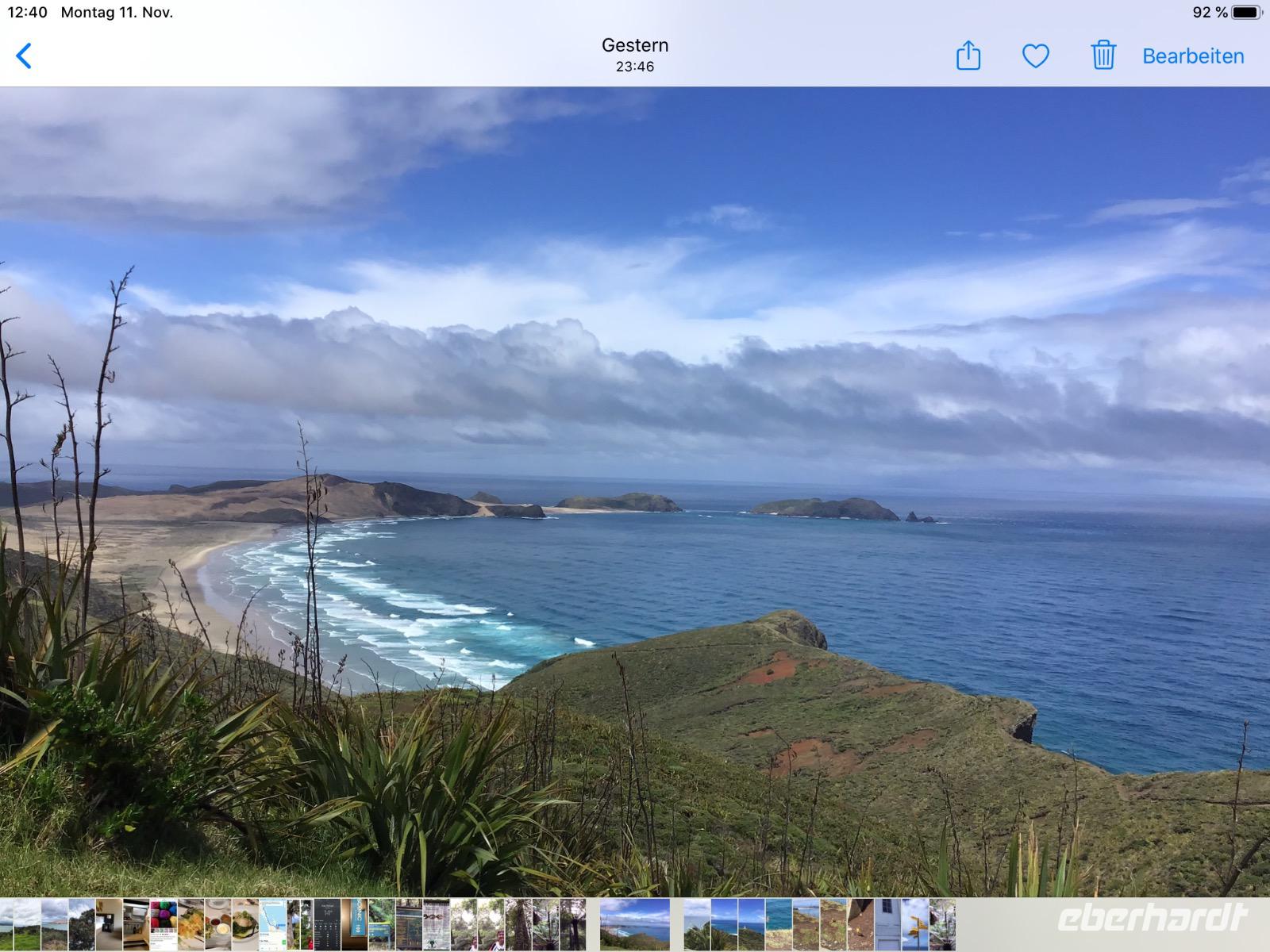
Task: Open the share sheet icon
Action: point(968,56)
